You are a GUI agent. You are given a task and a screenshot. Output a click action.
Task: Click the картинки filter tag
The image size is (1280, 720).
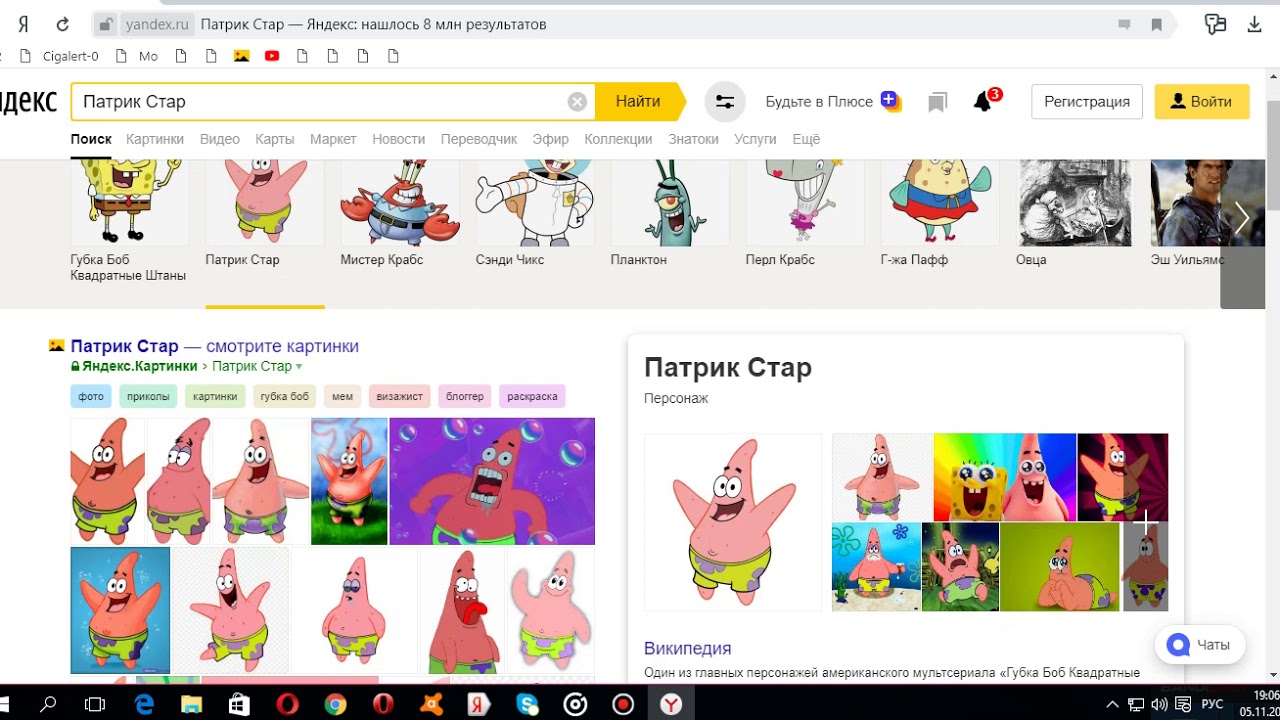[x=215, y=396]
